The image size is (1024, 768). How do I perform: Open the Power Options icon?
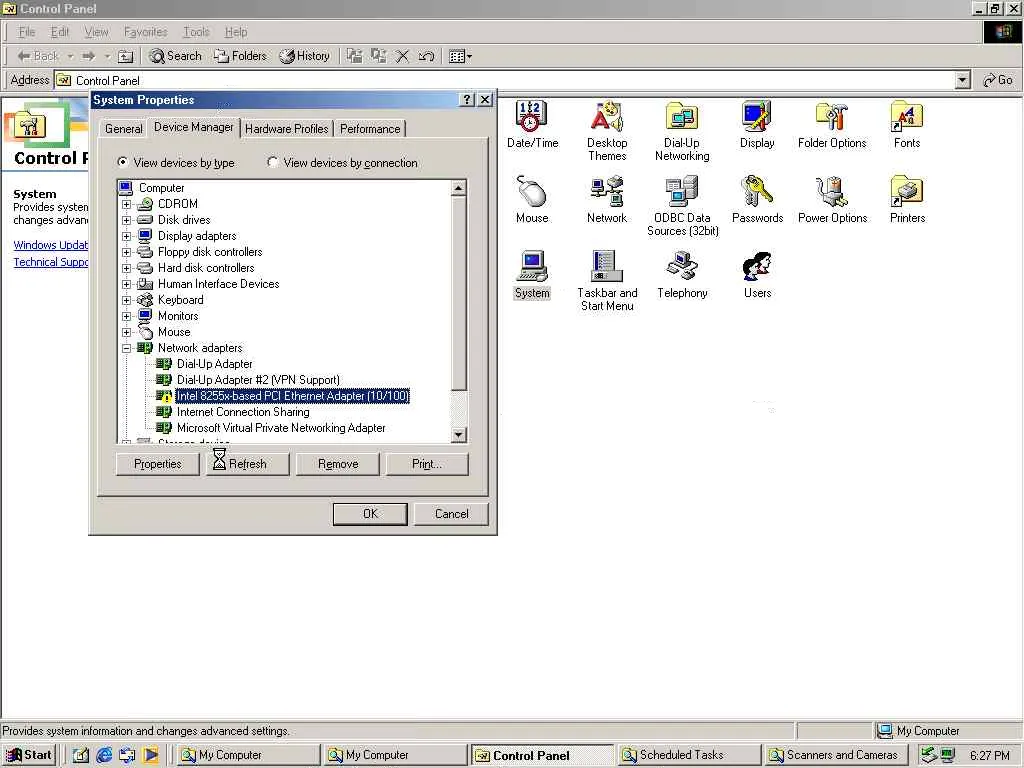tap(832, 200)
